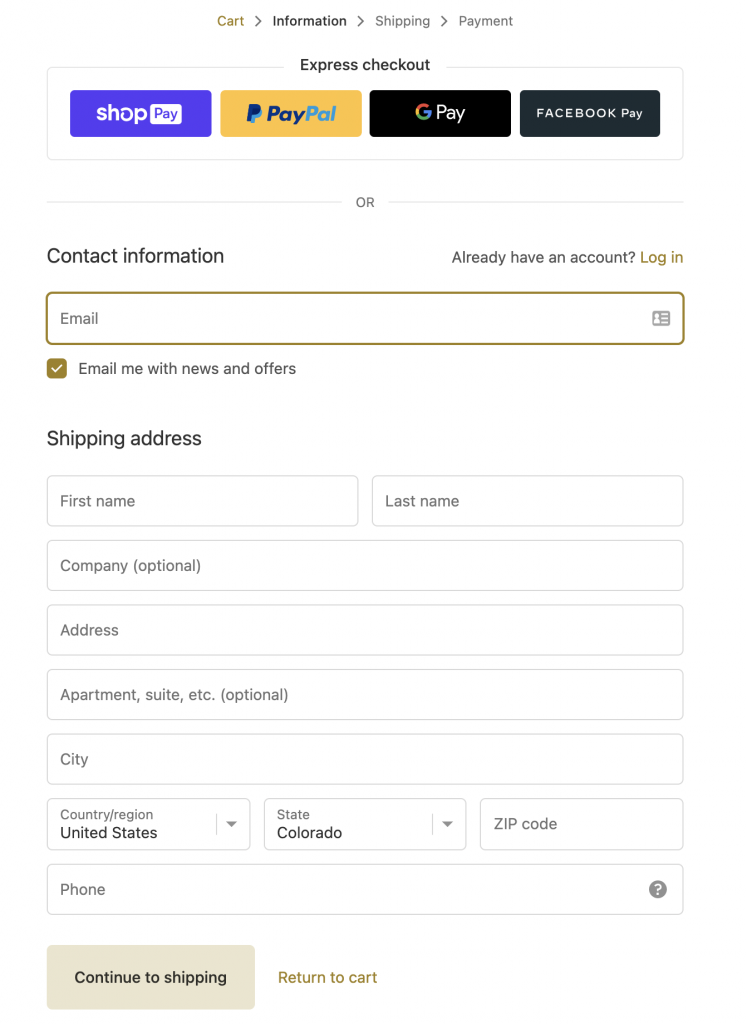
Task: Click Continue to shipping button
Action: [151, 977]
